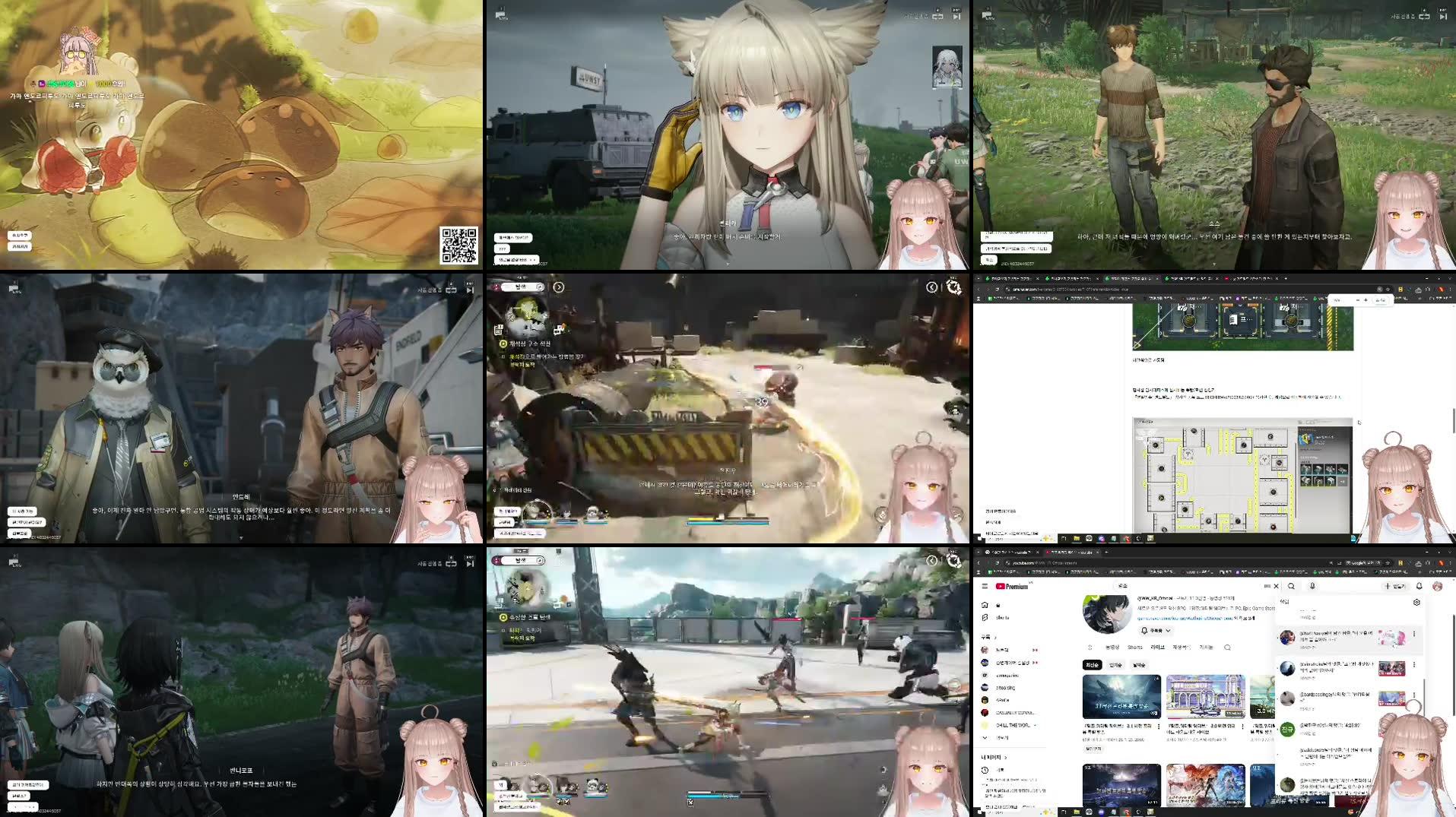Open Discord from the Windows taskbar

[1102, 812]
